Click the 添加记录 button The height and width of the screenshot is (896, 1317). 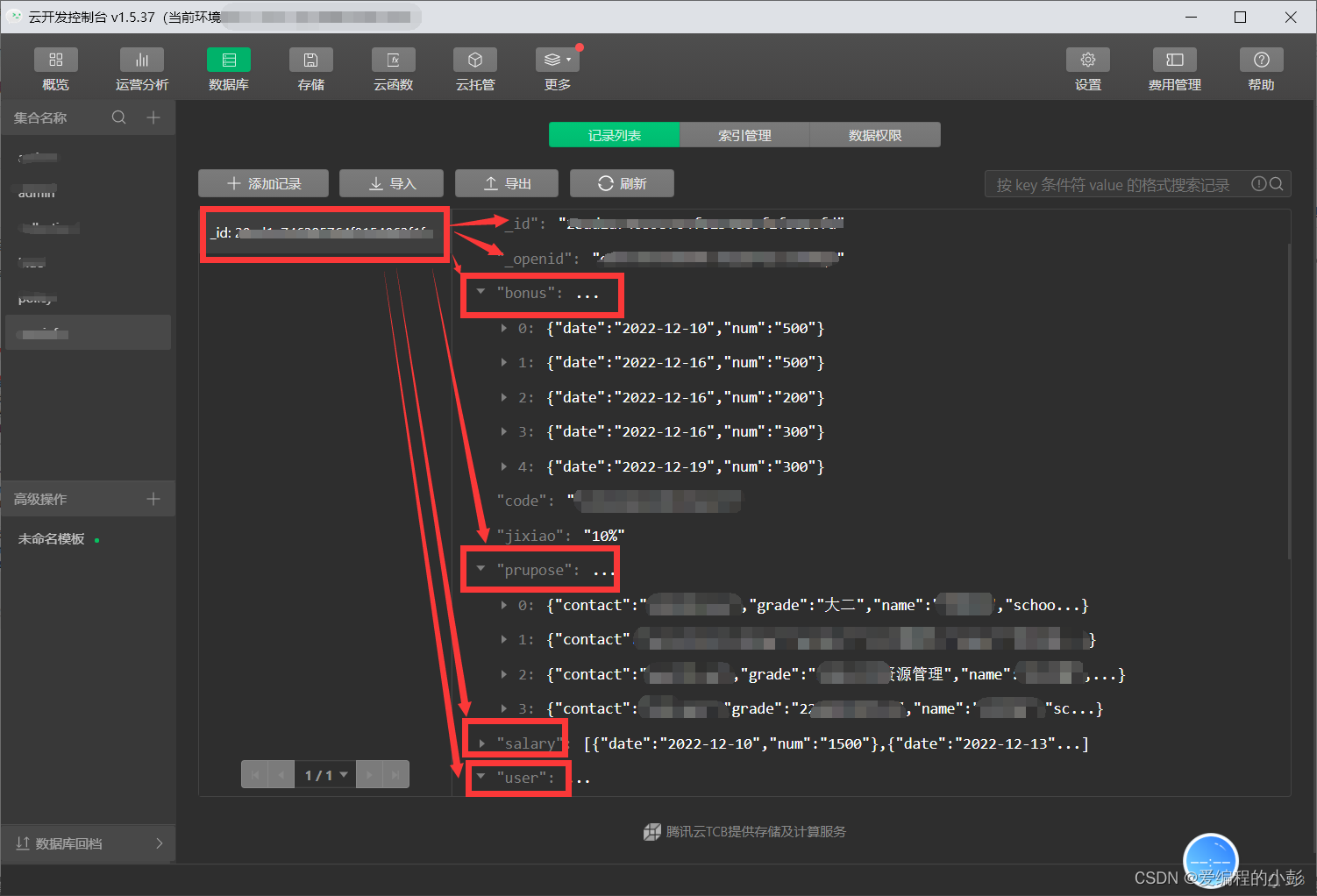coord(263,183)
